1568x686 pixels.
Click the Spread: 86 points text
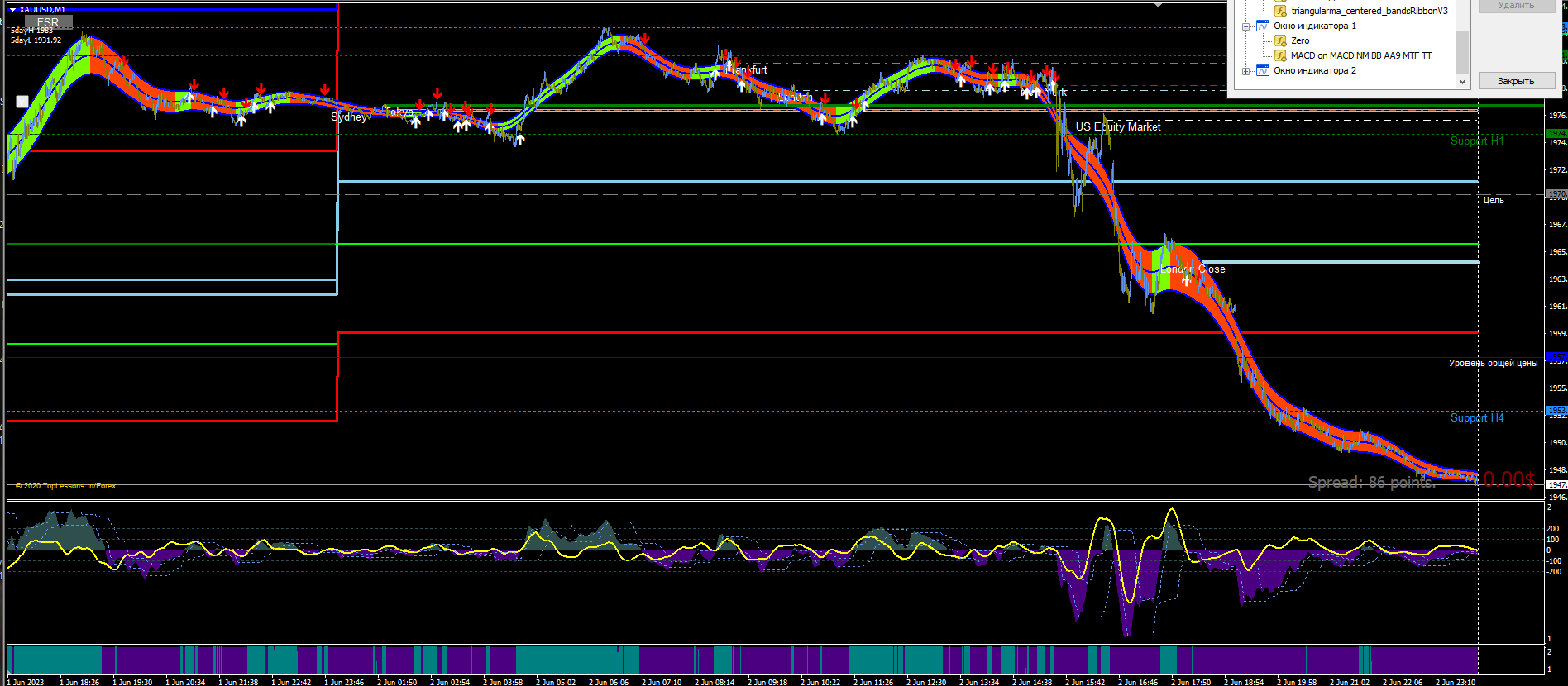pyautogui.click(x=1372, y=482)
